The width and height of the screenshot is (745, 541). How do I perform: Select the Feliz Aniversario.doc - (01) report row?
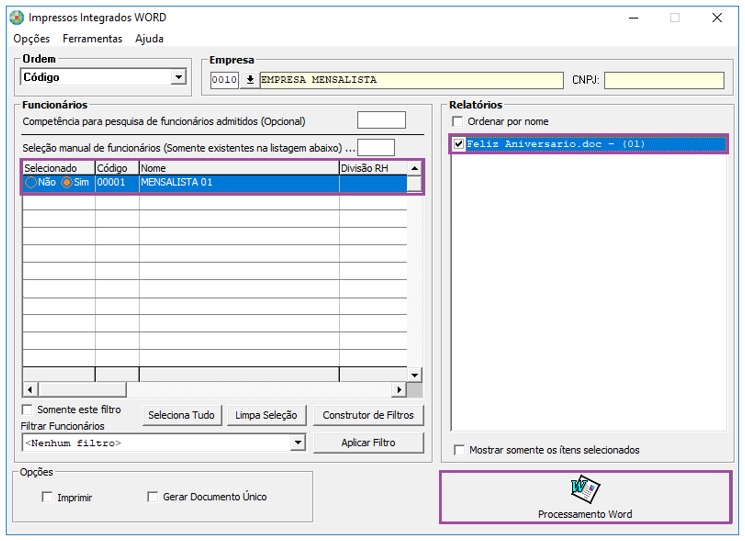(x=588, y=143)
